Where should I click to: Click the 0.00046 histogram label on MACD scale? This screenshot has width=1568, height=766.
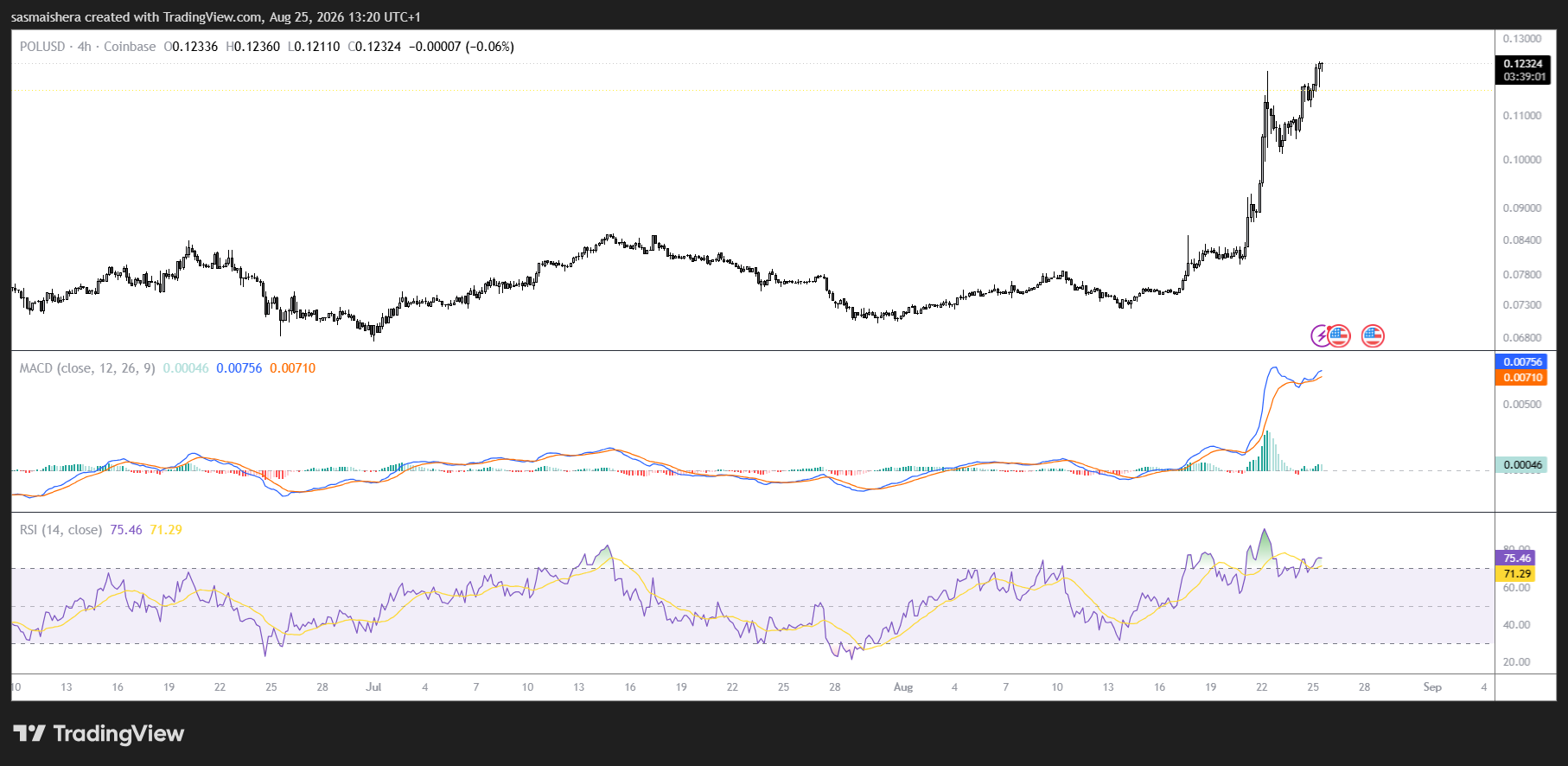pos(1521,465)
